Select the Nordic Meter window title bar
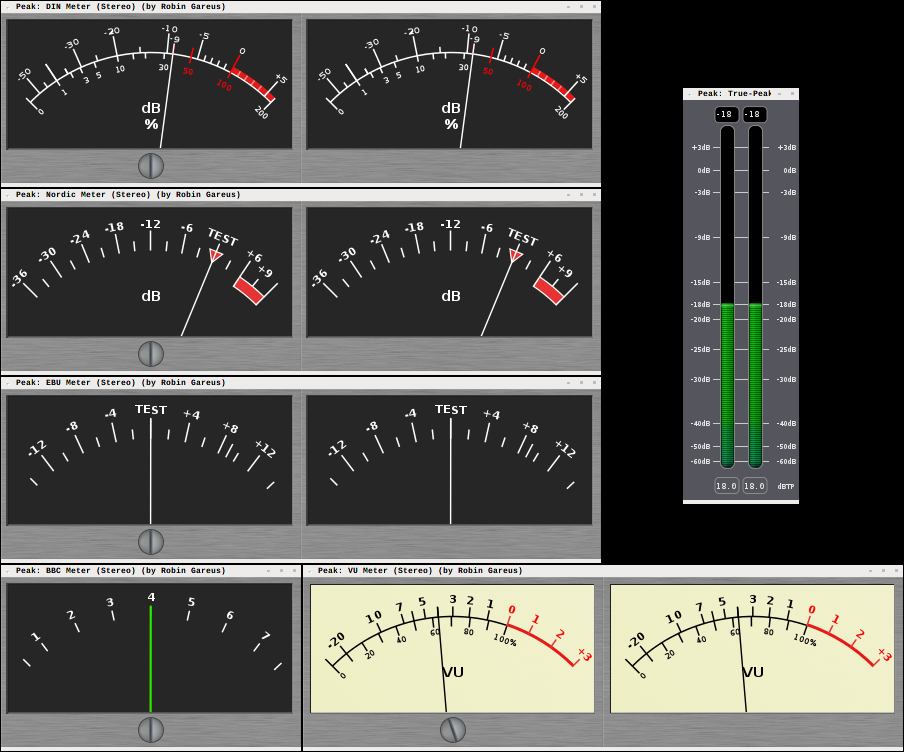Viewport: 904px width, 752px height. (128, 195)
